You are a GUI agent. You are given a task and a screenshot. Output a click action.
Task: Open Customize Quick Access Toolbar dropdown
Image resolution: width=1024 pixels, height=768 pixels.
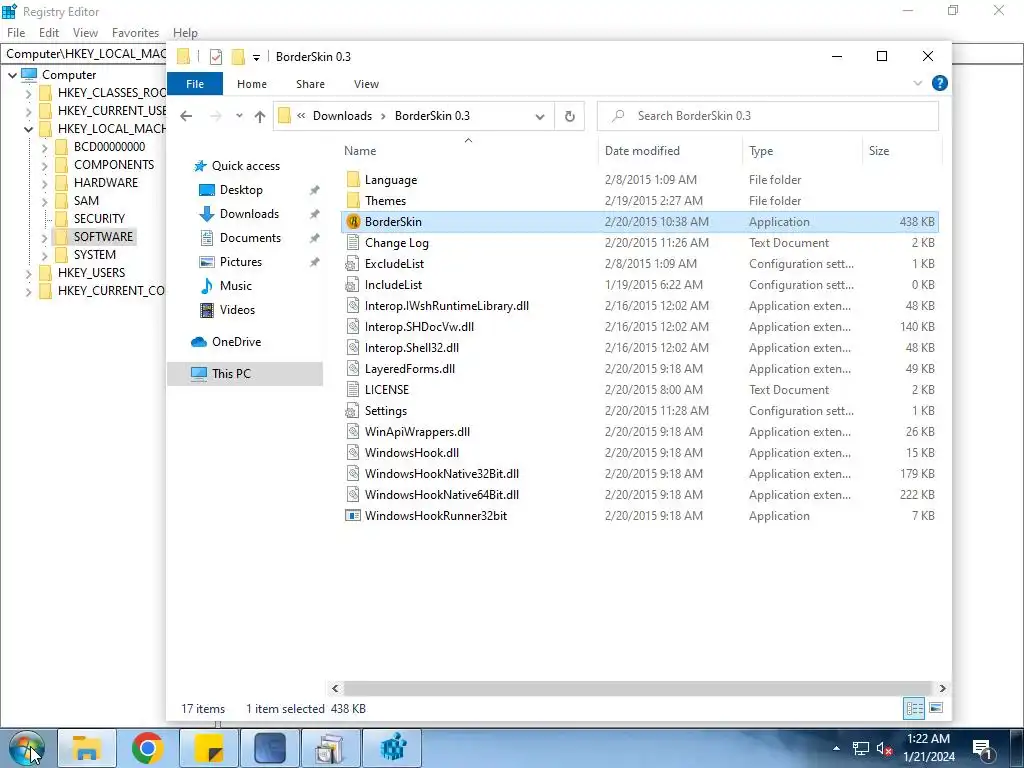coord(257,57)
